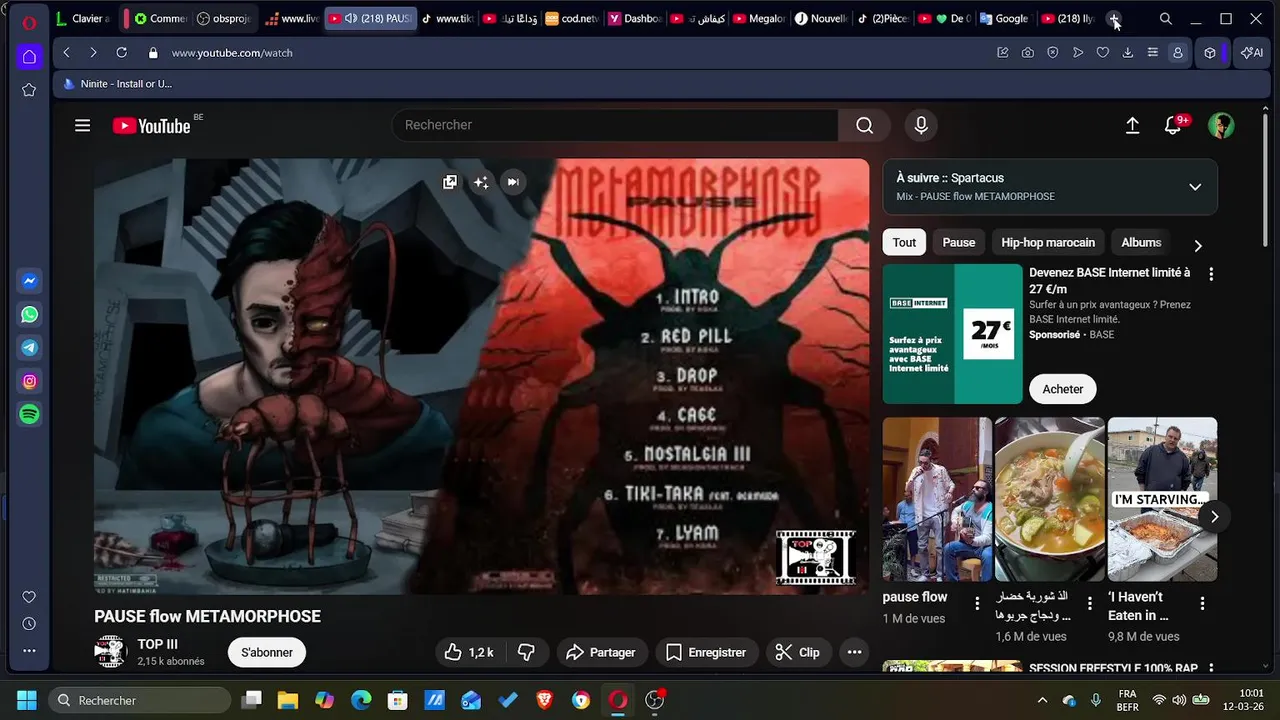
Task: Open Opera downloads icon
Action: [1128, 53]
